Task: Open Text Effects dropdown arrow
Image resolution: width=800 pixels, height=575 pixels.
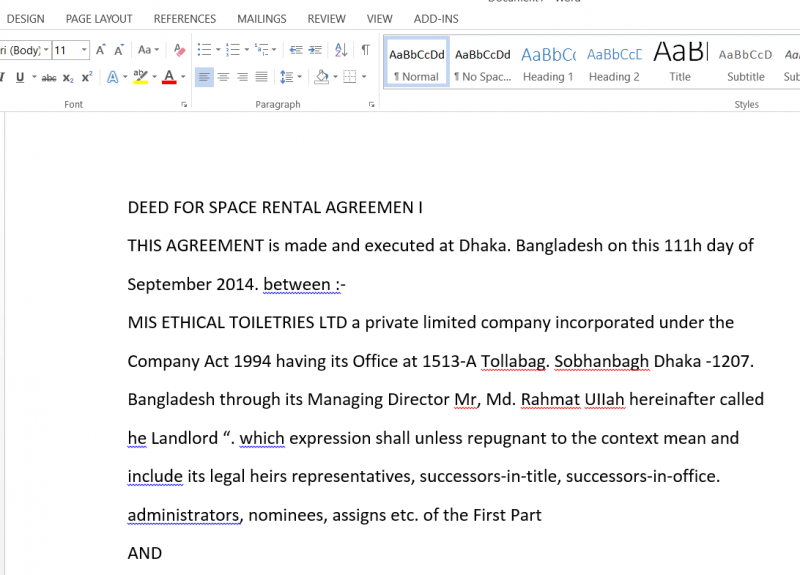Action: pyautogui.click(x=125, y=77)
